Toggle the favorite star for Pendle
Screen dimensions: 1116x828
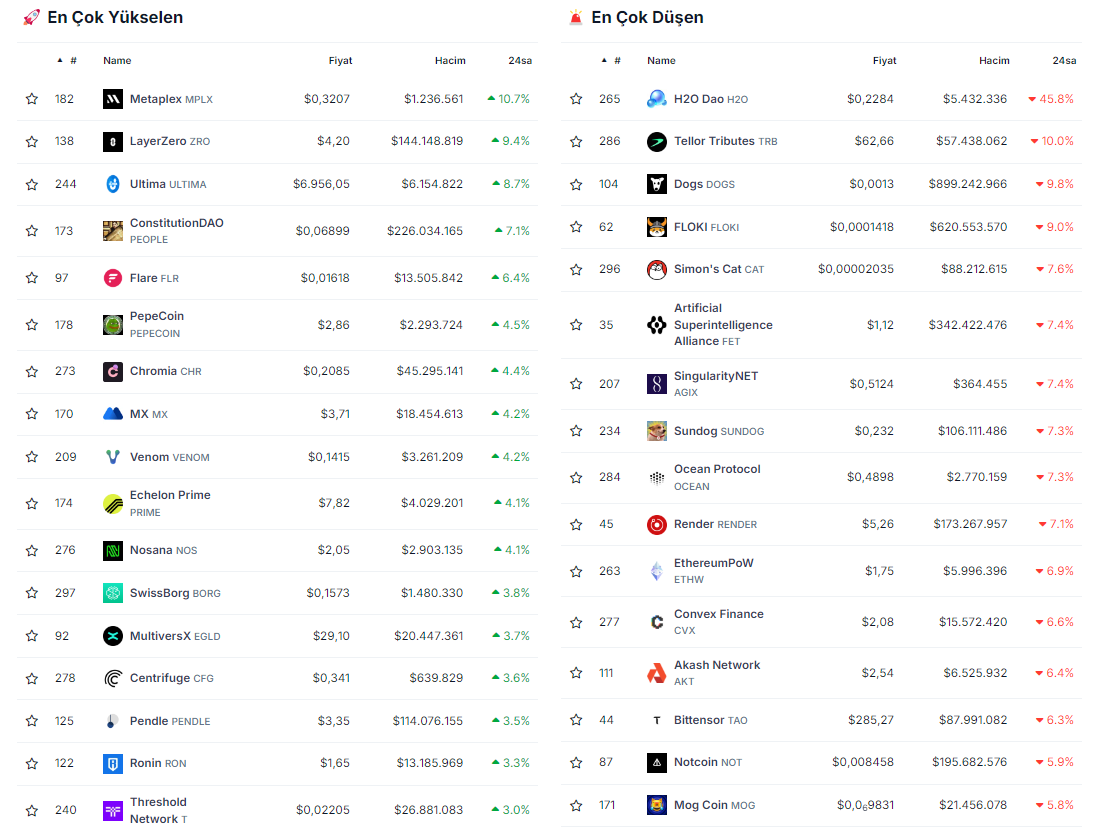point(32,721)
